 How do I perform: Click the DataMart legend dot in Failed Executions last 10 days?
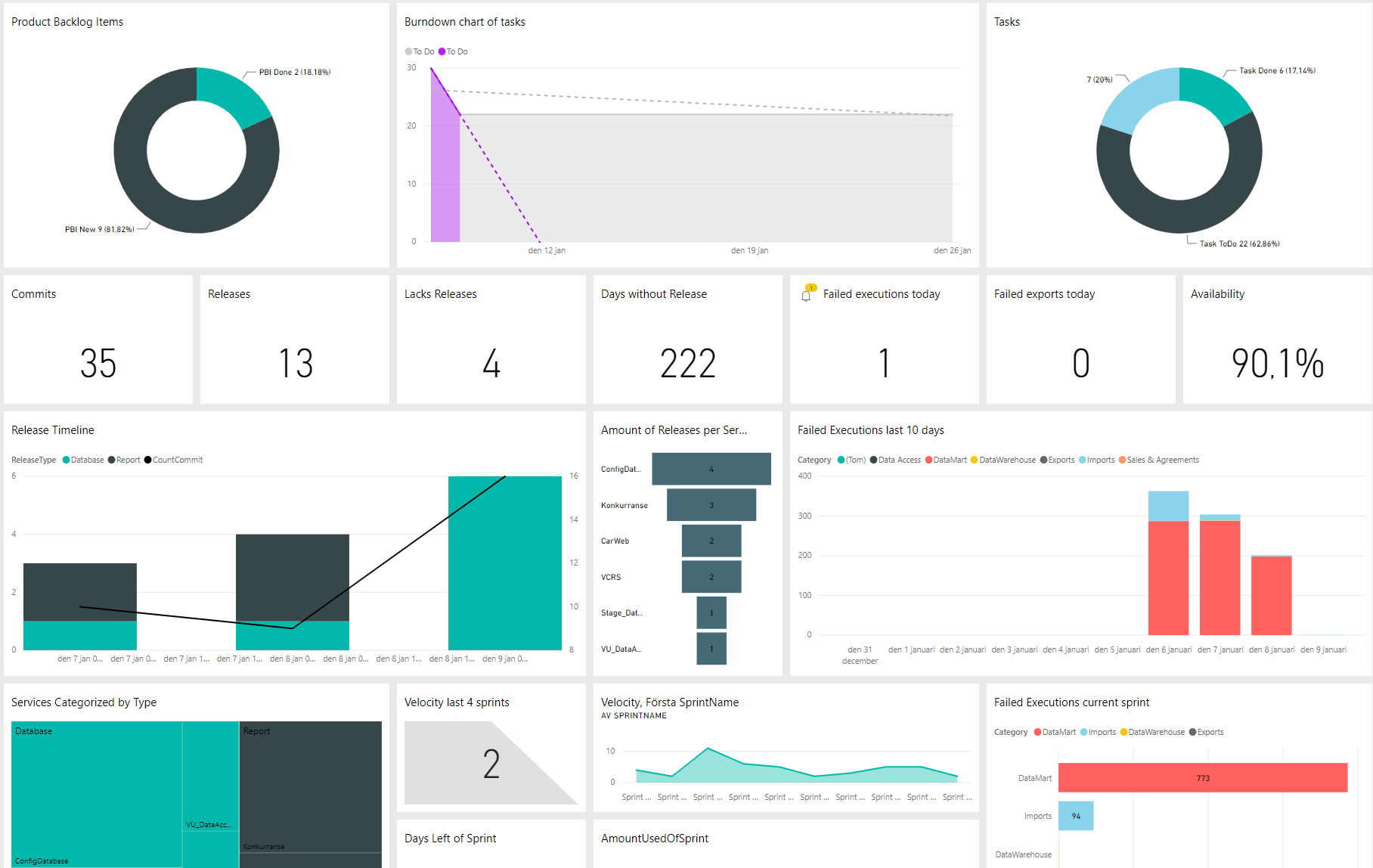(x=928, y=460)
